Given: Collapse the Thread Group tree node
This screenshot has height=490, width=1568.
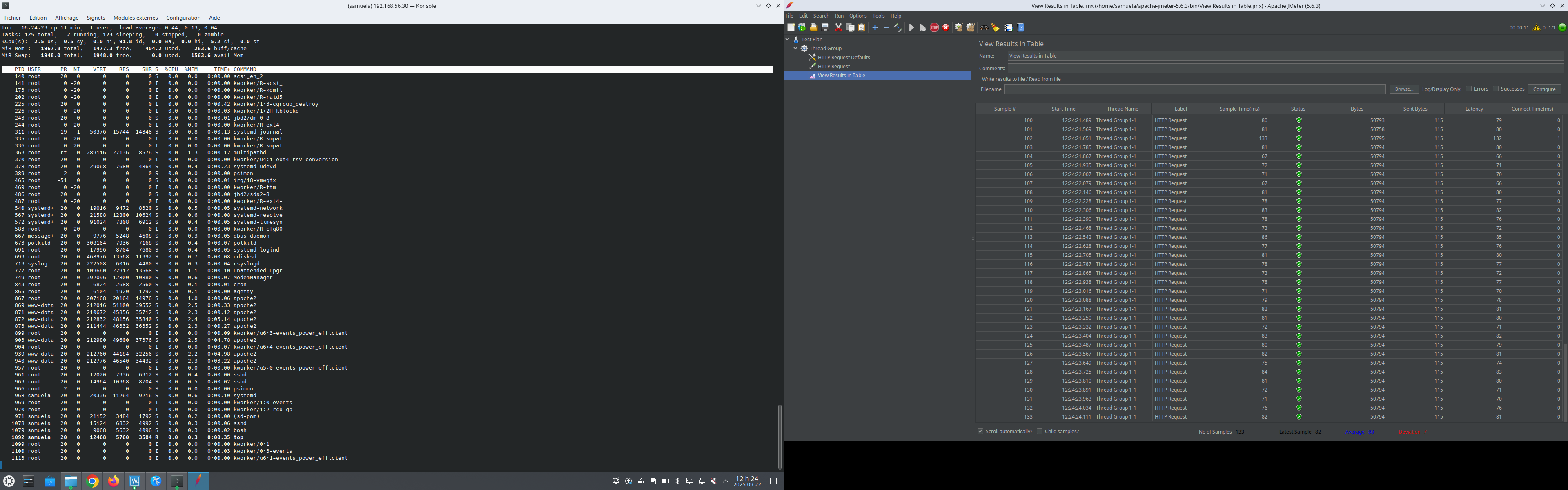Looking at the screenshot, I should pyautogui.click(x=795, y=48).
